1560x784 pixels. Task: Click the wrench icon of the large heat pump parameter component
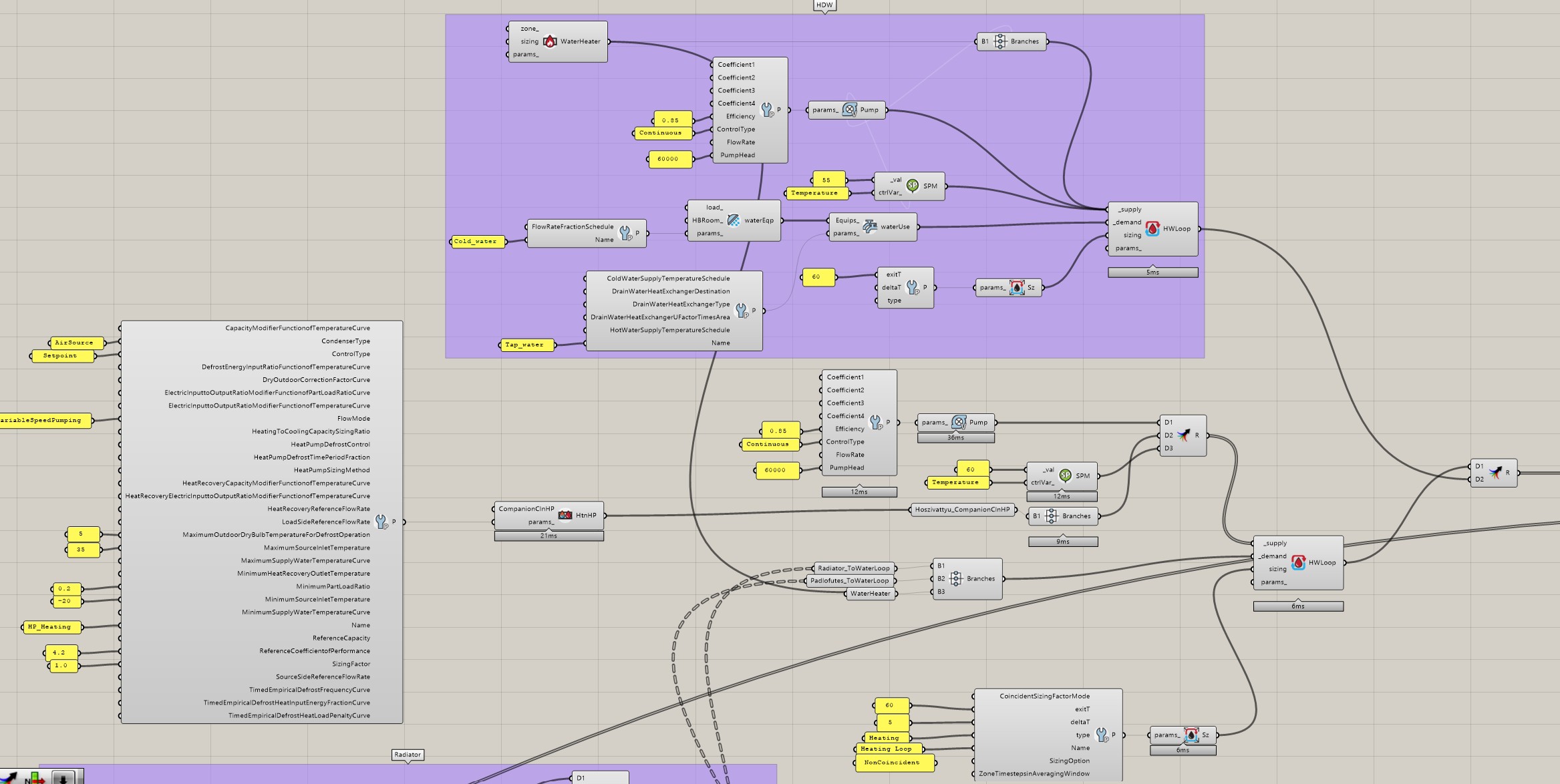tap(381, 522)
